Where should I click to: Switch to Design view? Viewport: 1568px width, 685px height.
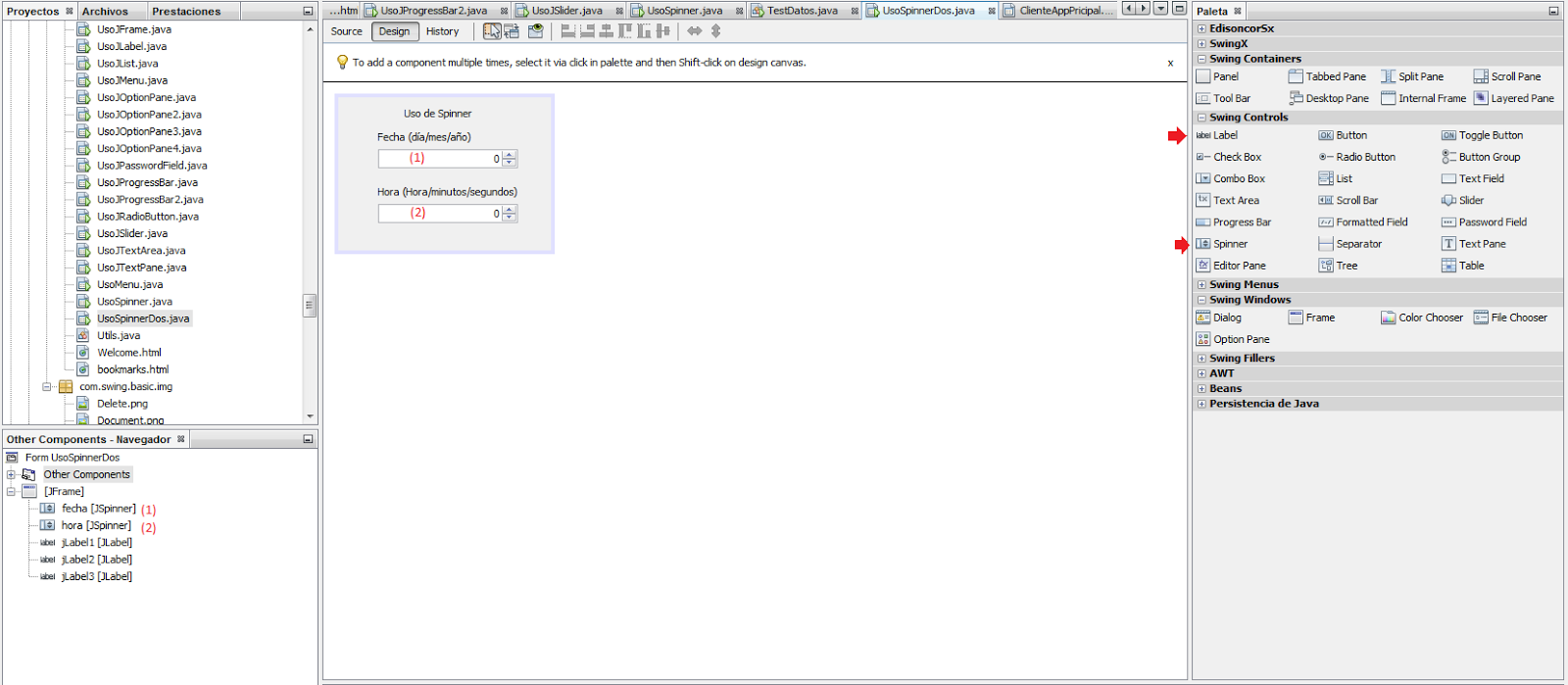395,31
